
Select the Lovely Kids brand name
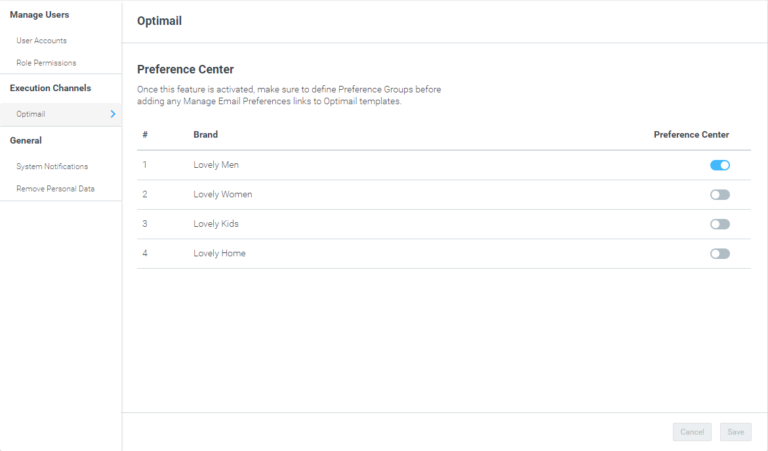(x=216, y=224)
